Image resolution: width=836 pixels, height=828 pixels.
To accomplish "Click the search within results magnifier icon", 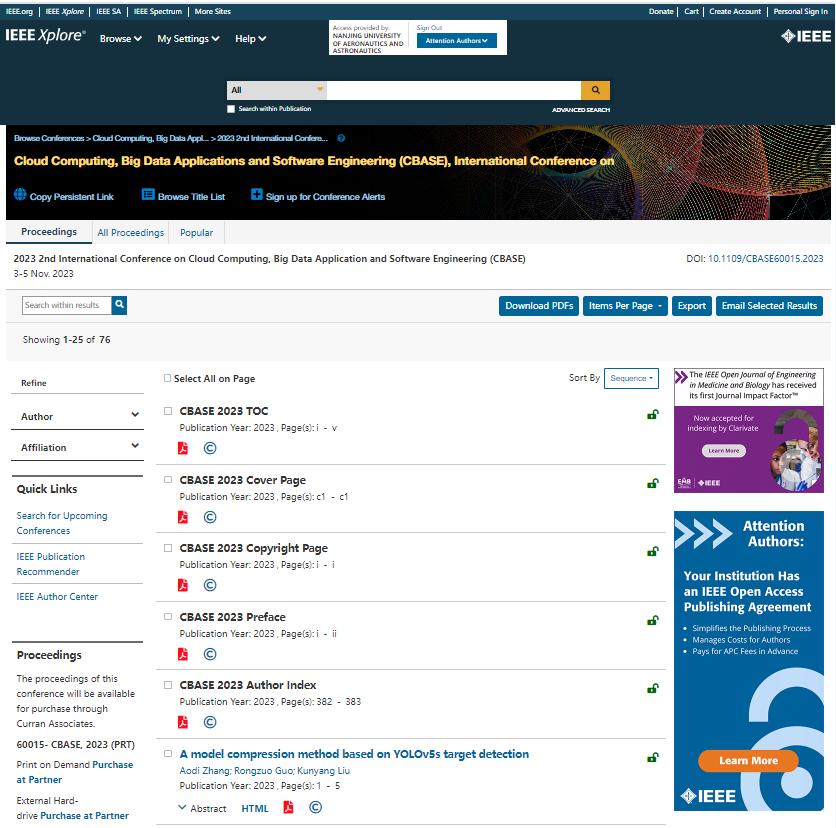I will 119,305.
